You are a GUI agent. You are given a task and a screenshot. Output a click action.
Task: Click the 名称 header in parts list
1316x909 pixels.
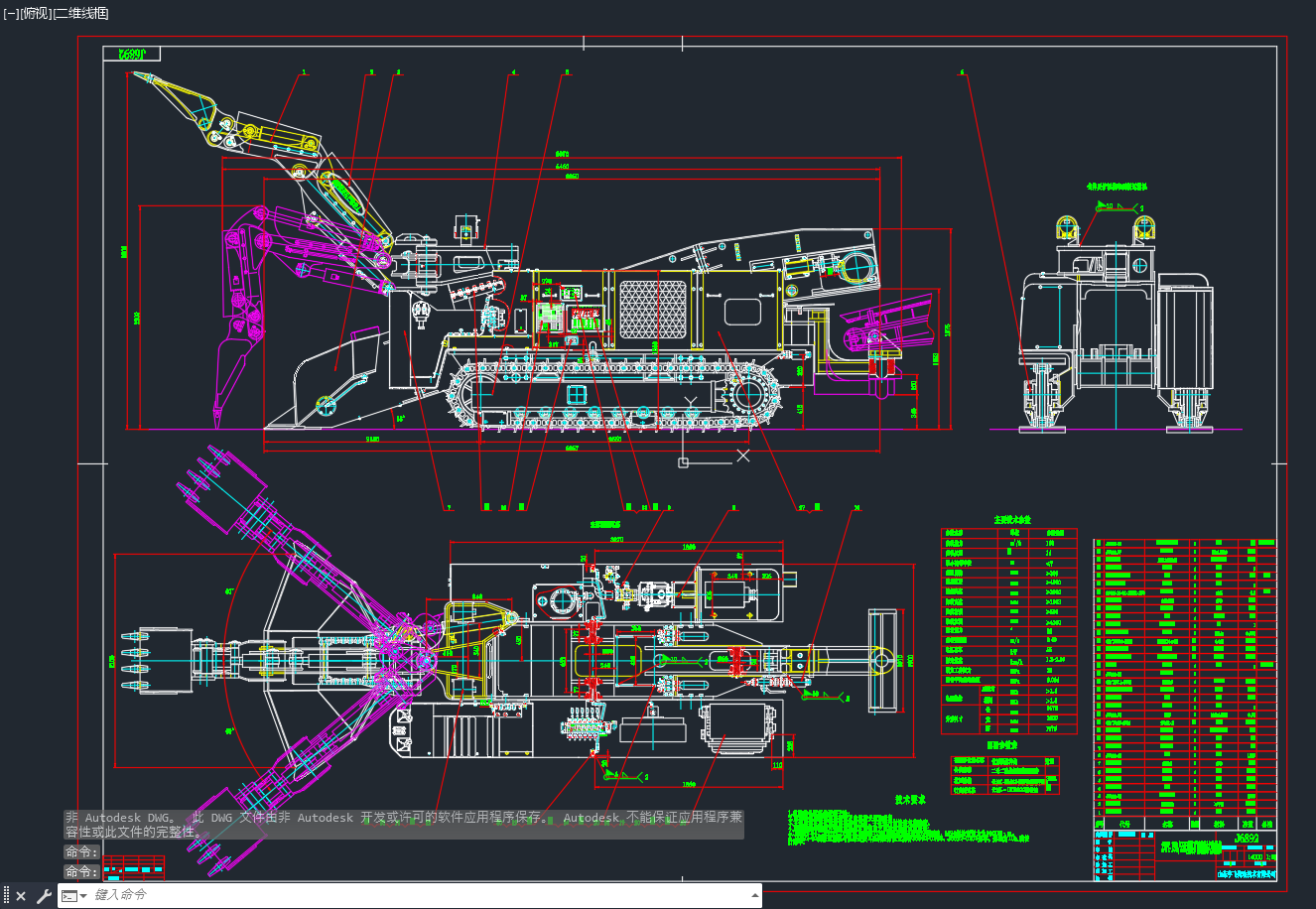pyautogui.click(x=1168, y=824)
